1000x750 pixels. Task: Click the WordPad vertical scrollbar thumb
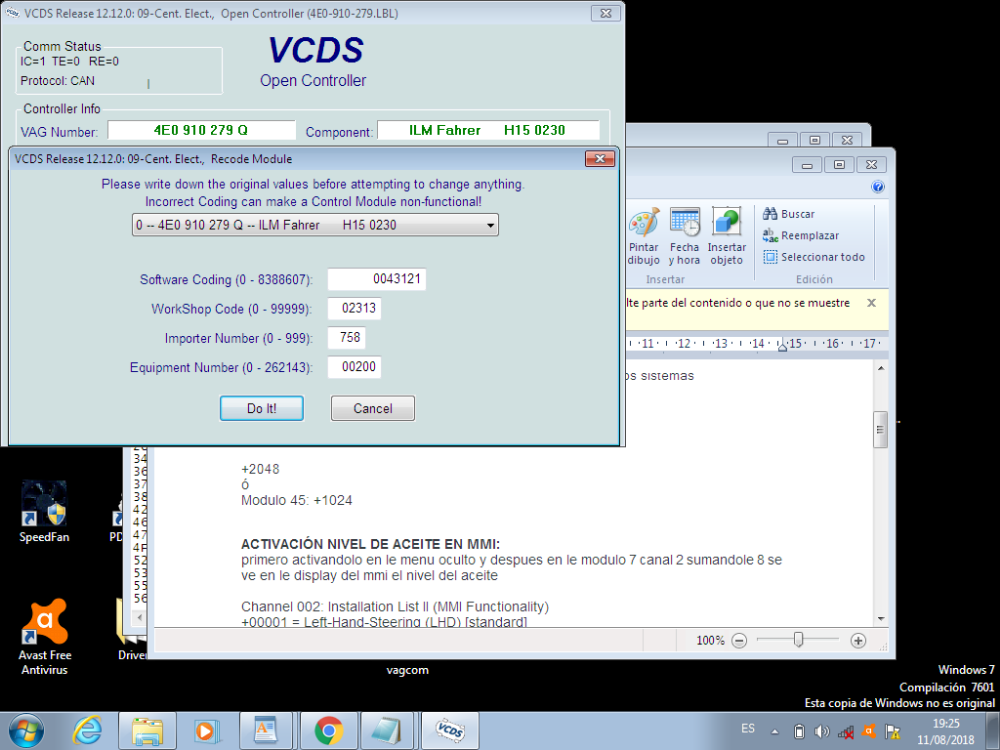point(880,430)
